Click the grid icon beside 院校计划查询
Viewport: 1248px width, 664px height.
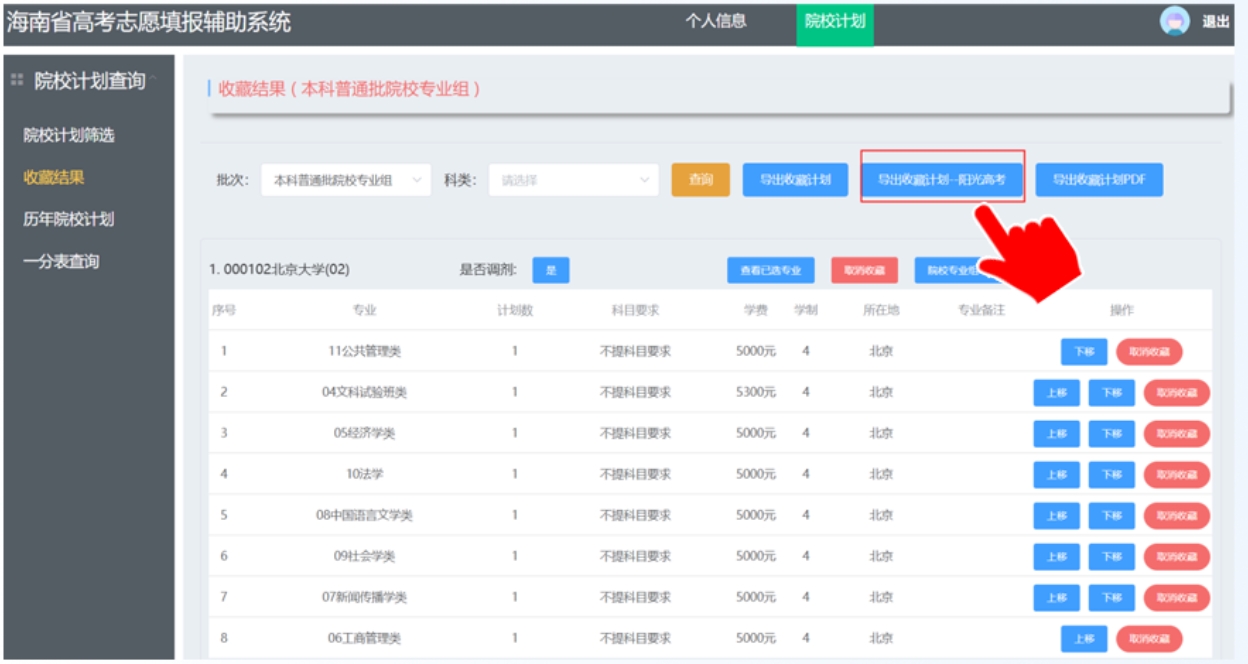[x=17, y=80]
